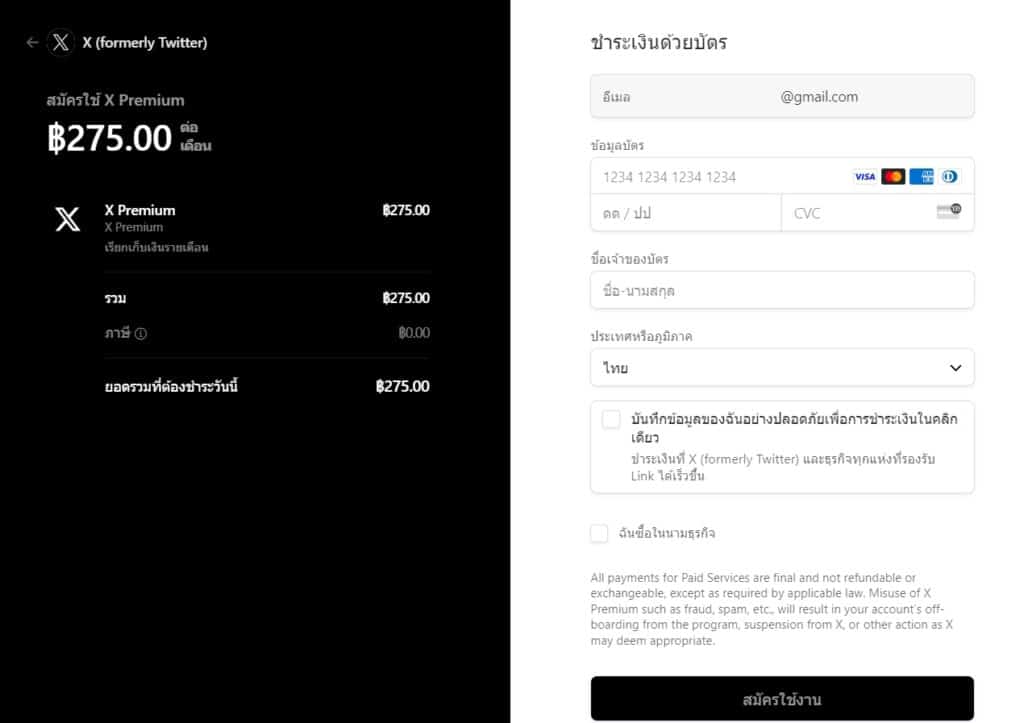
Task: Click the card number field
Action: point(720,177)
